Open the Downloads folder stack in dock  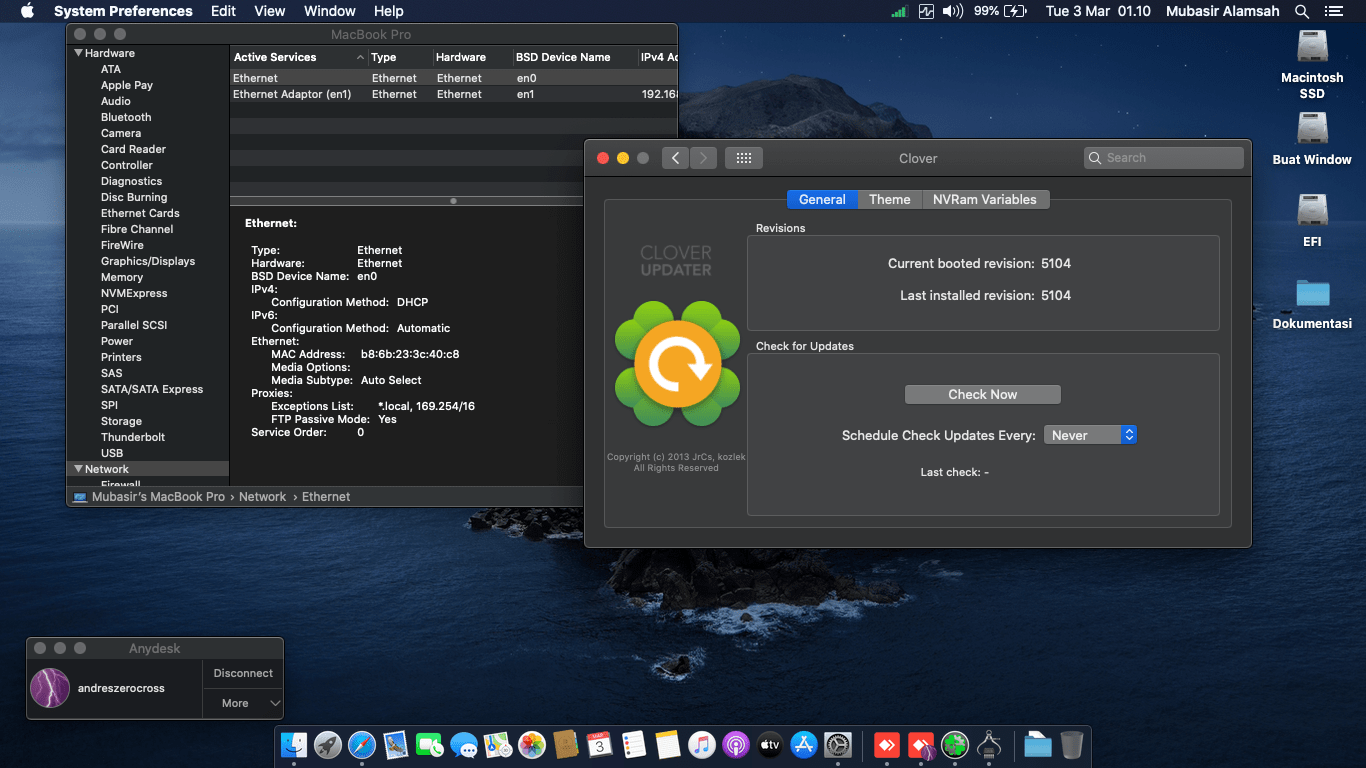click(1038, 744)
